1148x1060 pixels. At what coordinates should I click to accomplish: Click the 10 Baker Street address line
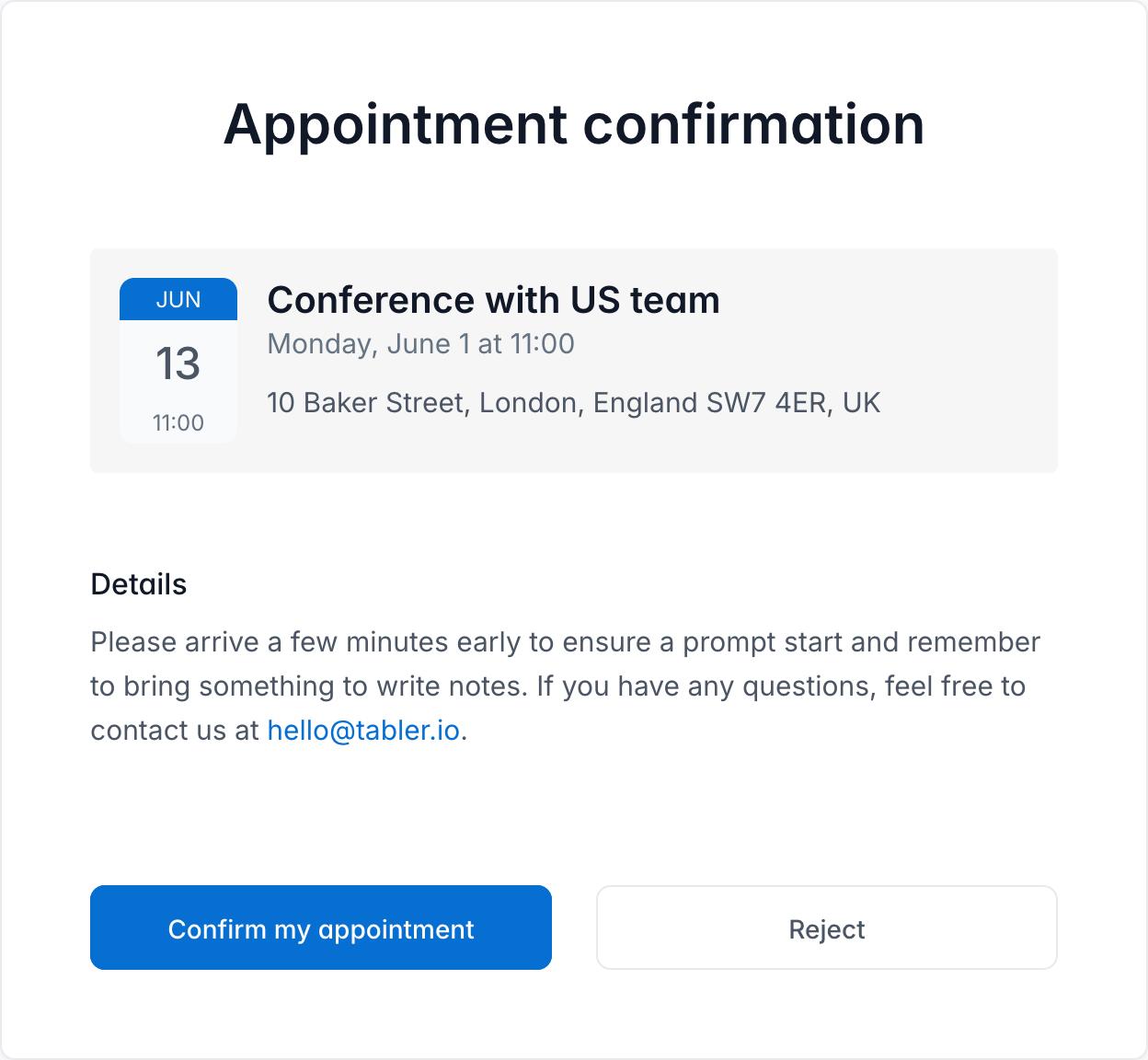tap(573, 403)
